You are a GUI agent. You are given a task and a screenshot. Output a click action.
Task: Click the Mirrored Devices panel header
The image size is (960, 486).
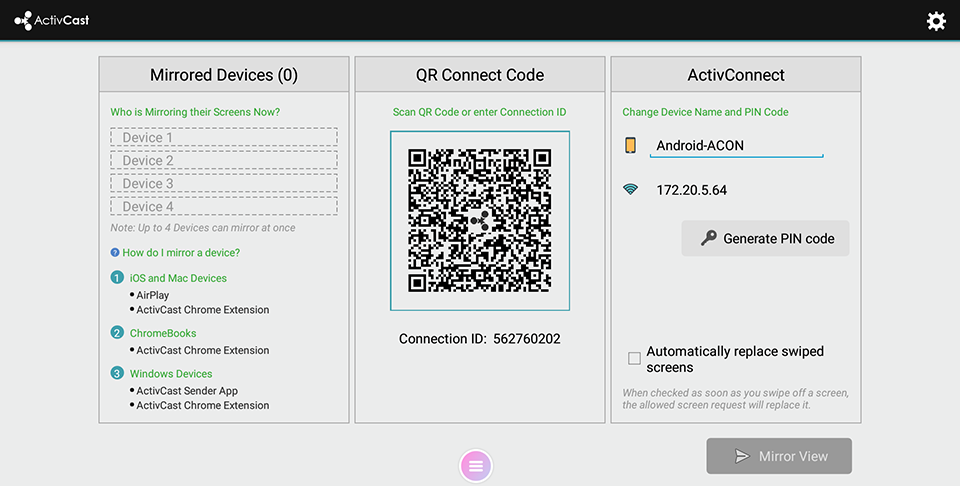tap(224, 75)
